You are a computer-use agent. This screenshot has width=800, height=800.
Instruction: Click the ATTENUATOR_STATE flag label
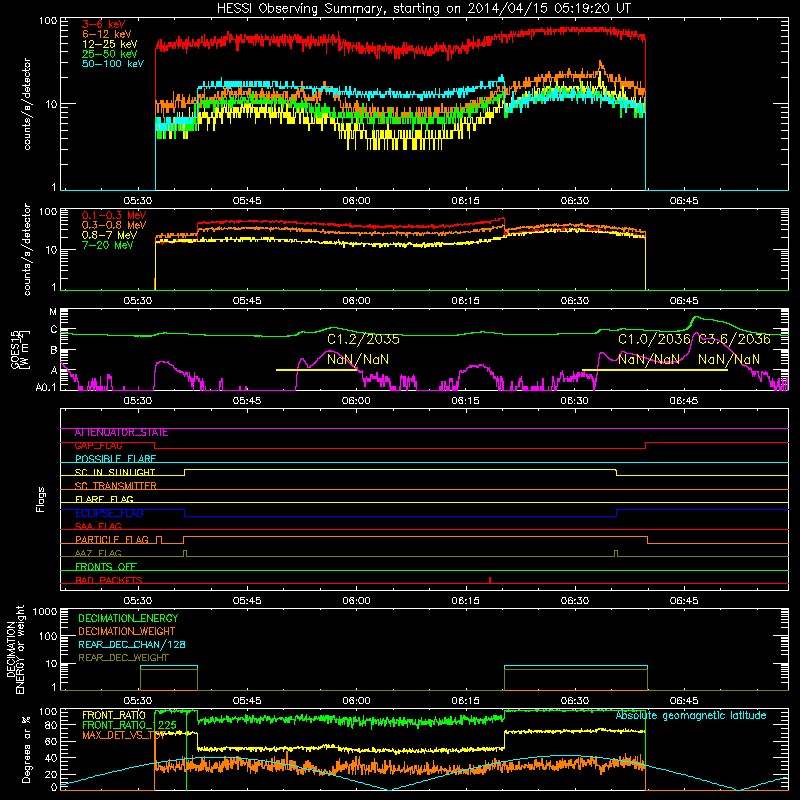tap(121, 433)
